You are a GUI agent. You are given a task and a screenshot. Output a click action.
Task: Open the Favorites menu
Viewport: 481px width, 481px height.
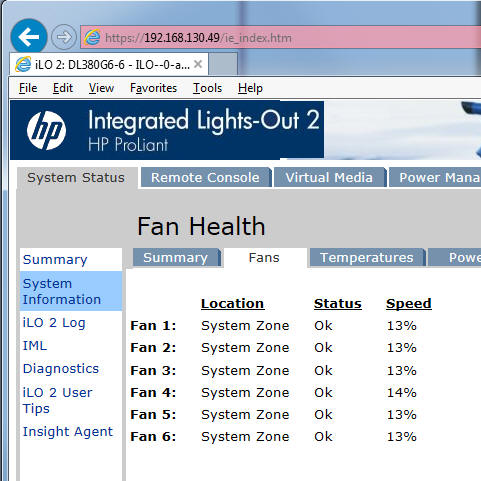[x=153, y=88]
